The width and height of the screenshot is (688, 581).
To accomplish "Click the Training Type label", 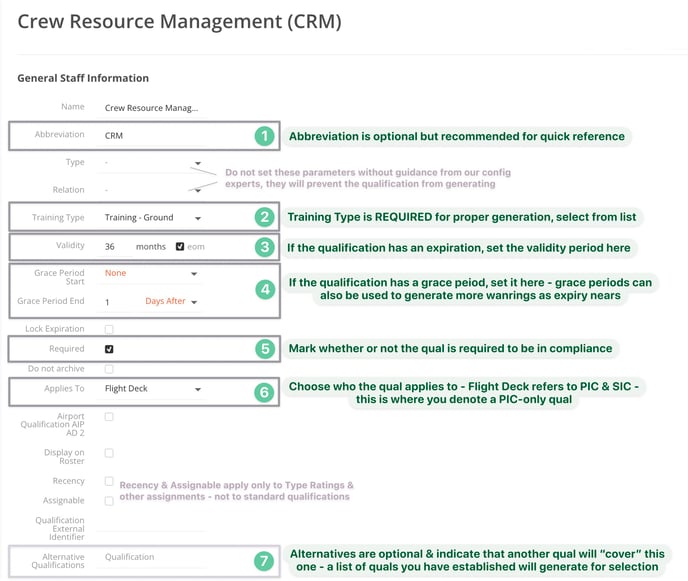I will coord(58,218).
